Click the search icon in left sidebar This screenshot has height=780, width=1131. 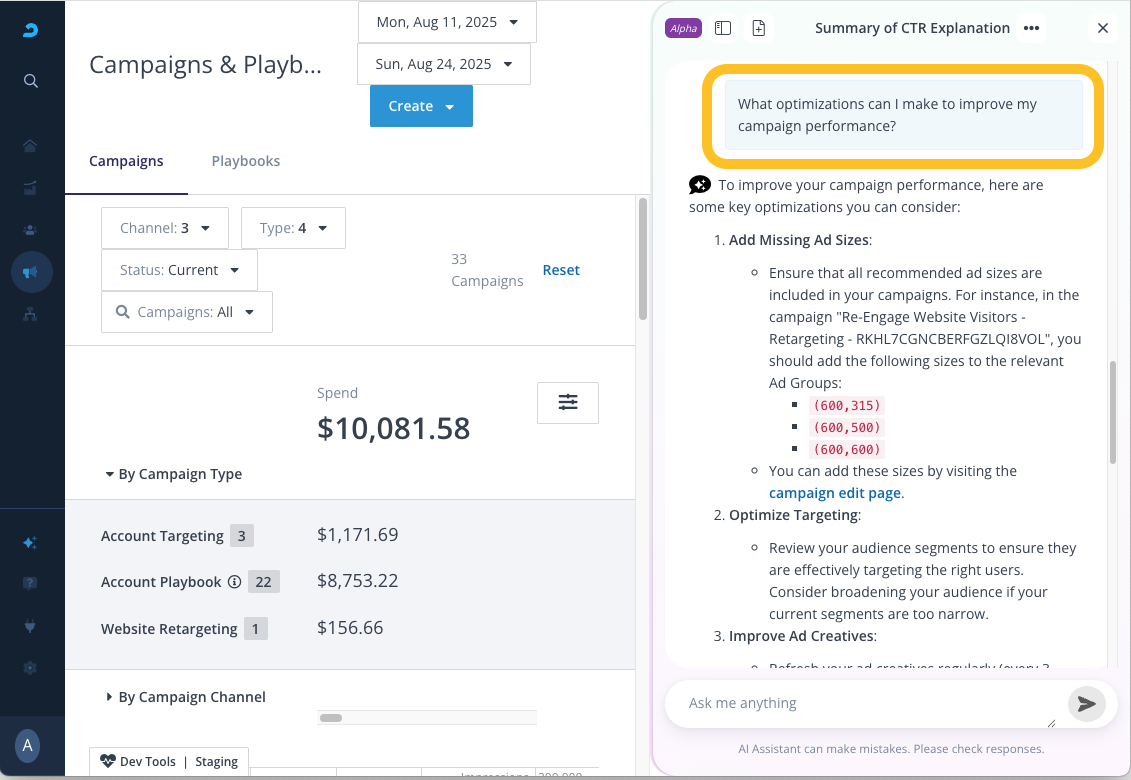(31, 80)
